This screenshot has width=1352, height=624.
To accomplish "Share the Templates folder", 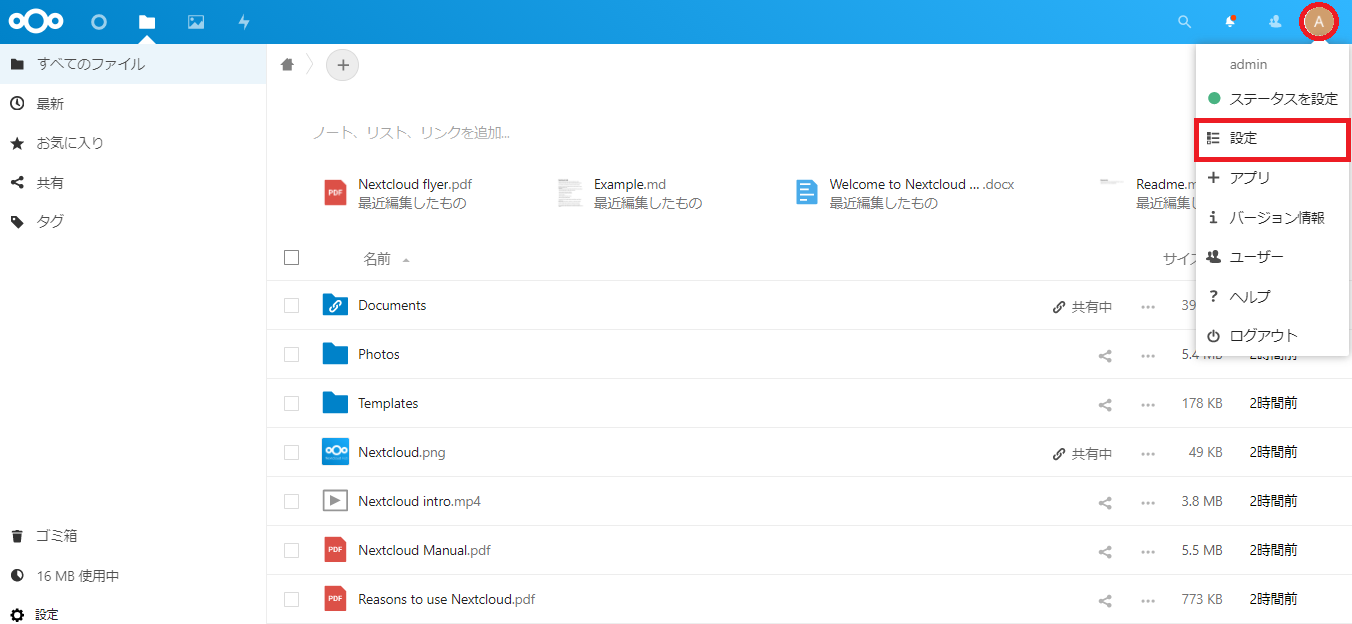I will (1105, 404).
